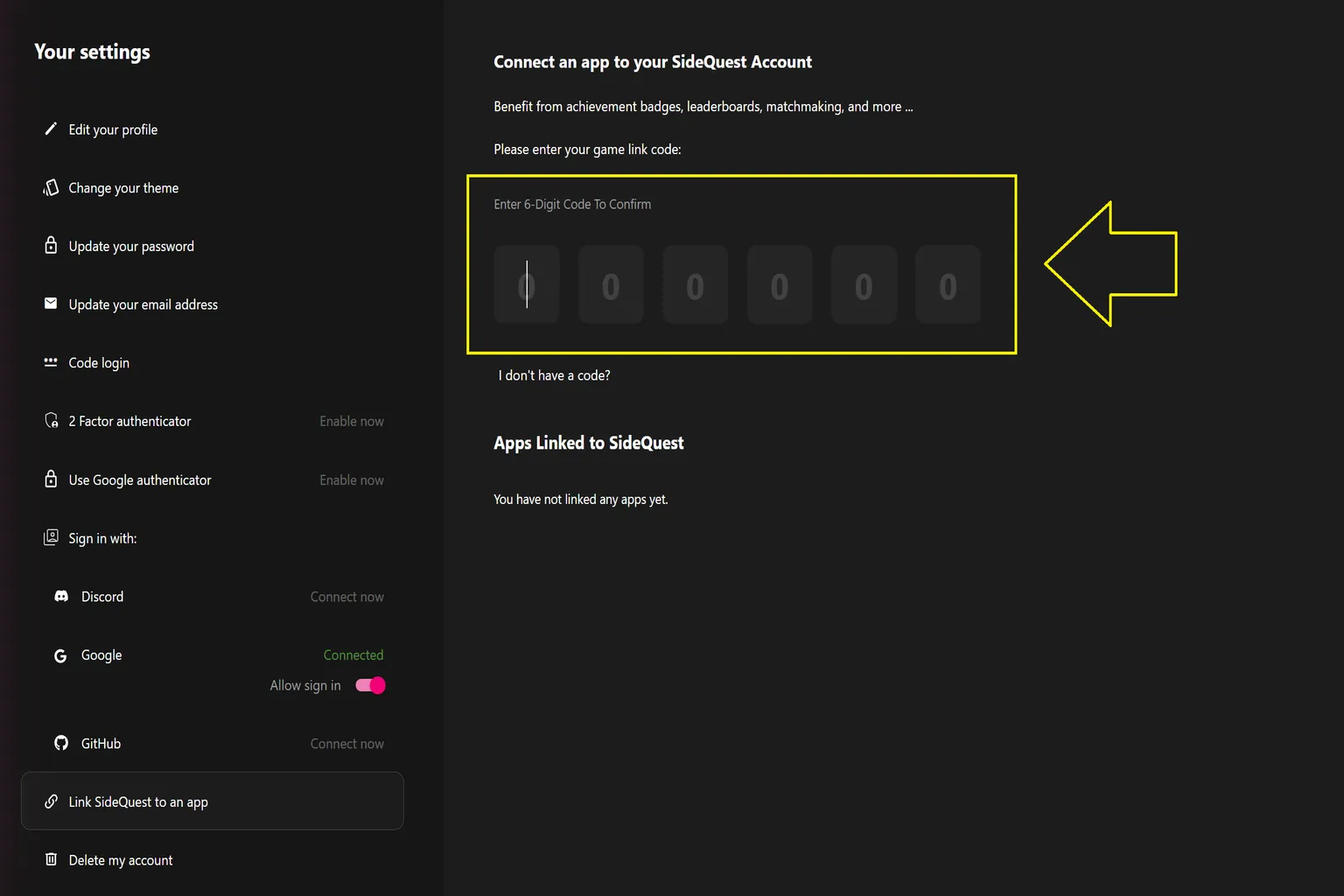Viewport: 1344px width, 896px height.
Task: Click the lock icon beside Use Google authenticator
Action: (51, 479)
